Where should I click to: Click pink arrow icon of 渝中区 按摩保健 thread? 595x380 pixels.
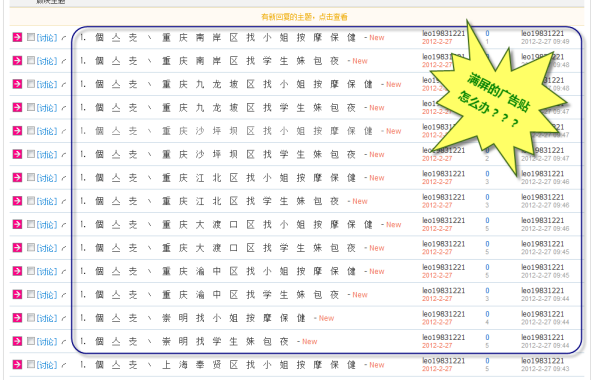pyautogui.click(x=17, y=271)
